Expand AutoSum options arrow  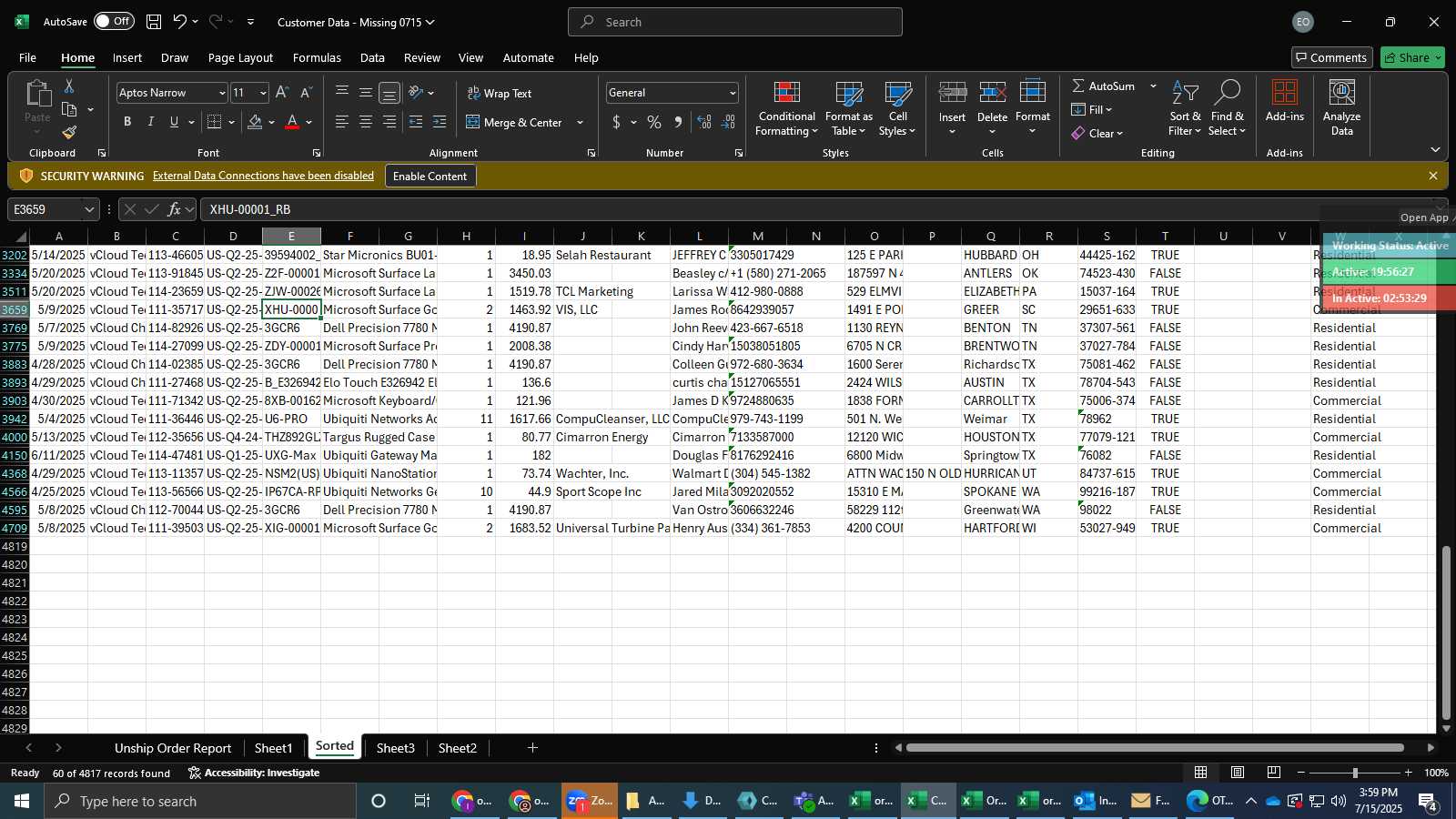coord(1153,86)
